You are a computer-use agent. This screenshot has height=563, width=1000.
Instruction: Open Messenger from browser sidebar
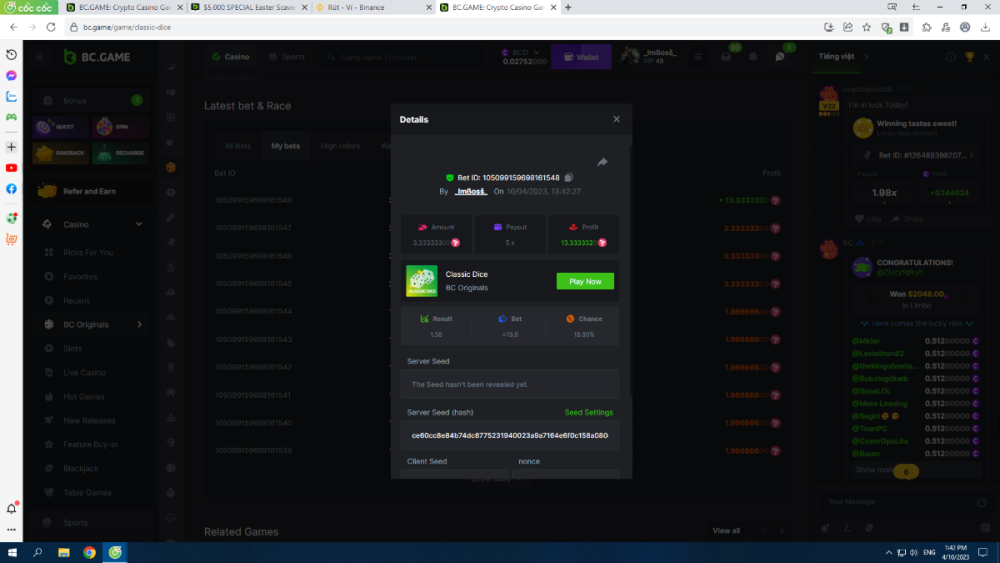[x=11, y=76]
